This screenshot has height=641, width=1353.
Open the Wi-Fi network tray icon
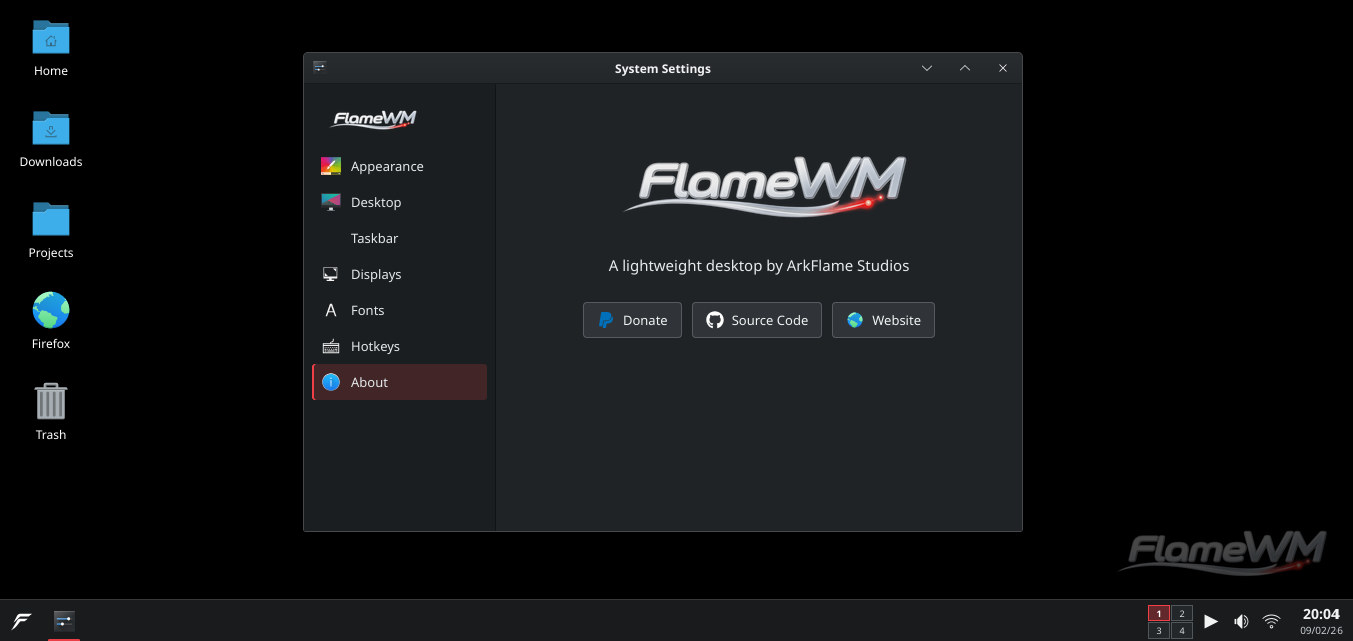[x=1271, y=621]
